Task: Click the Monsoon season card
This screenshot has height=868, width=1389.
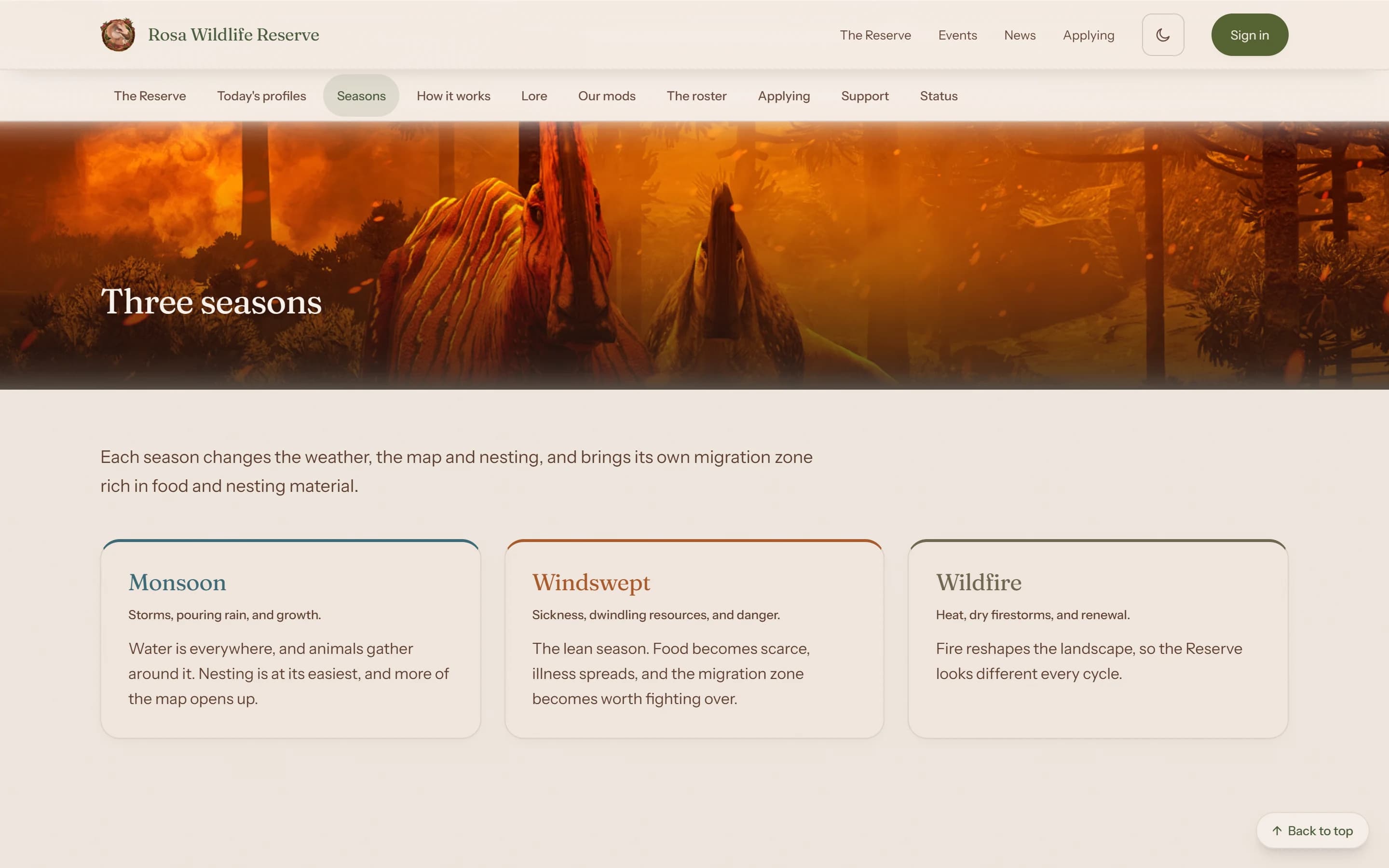Action: [x=290, y=638]
